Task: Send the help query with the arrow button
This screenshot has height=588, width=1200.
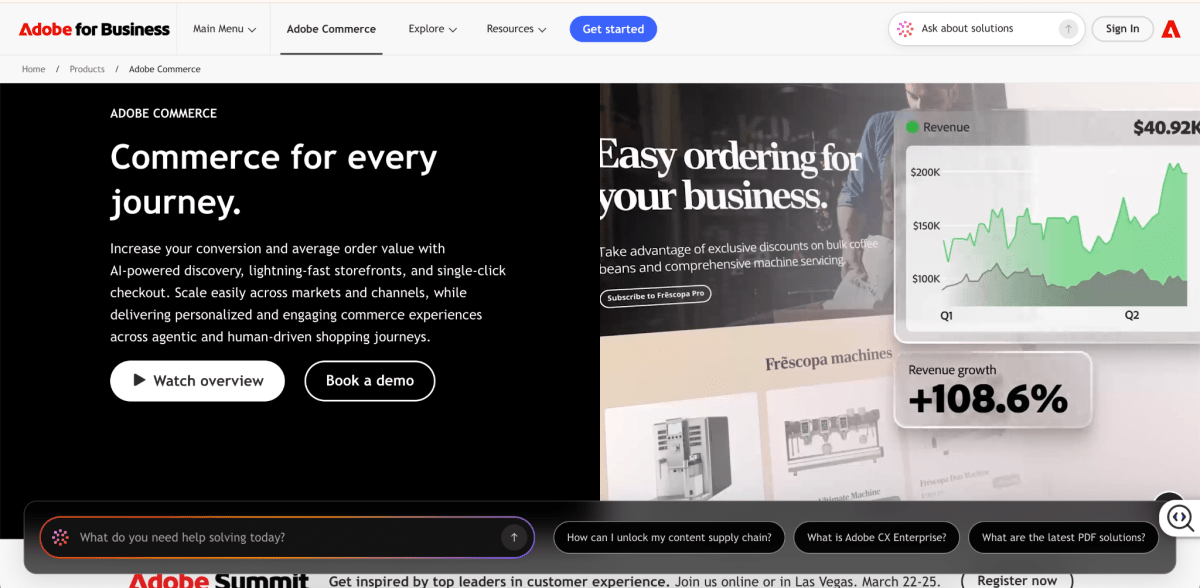Action: [x=514, y=537]
